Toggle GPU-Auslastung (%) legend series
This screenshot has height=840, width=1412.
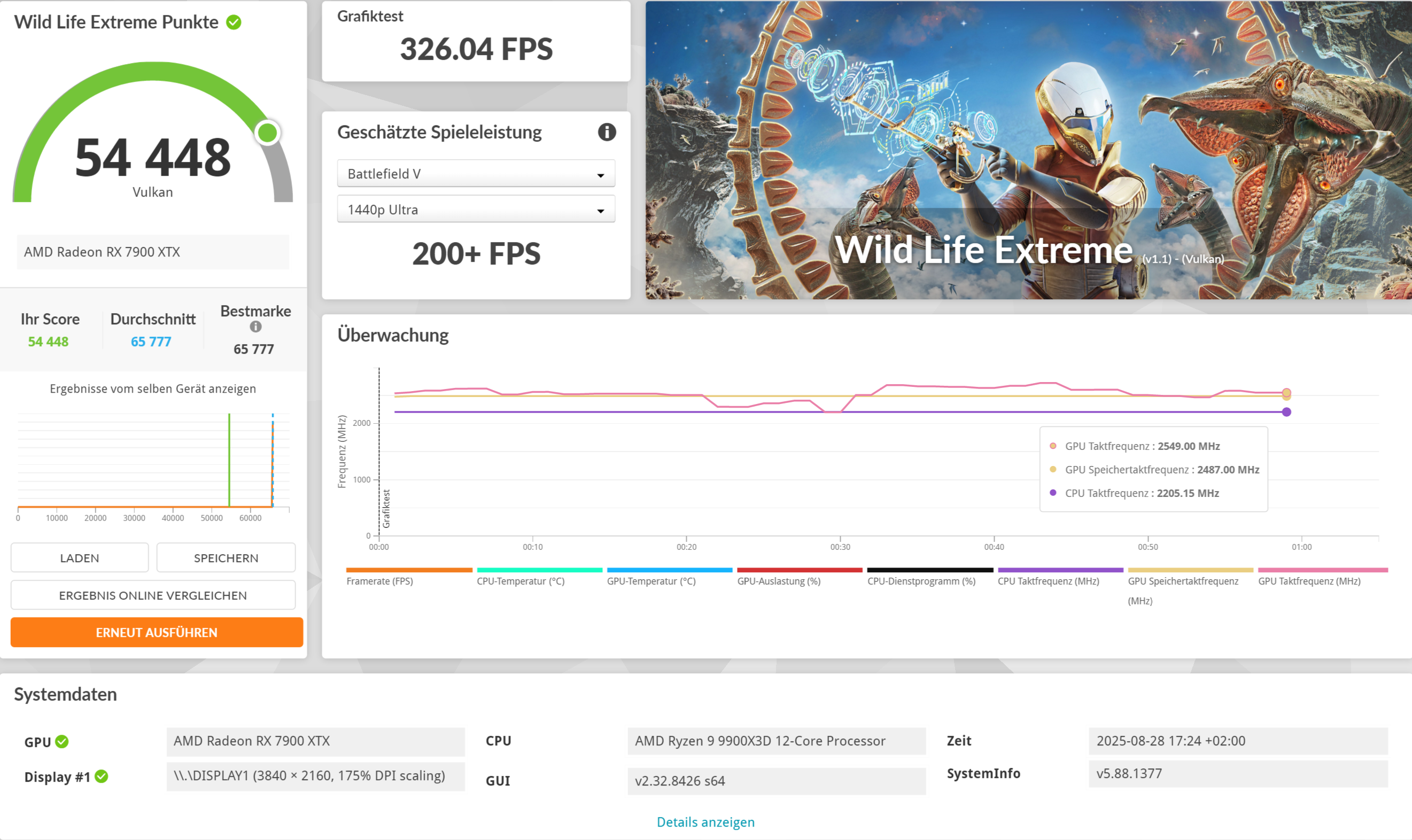779,581
